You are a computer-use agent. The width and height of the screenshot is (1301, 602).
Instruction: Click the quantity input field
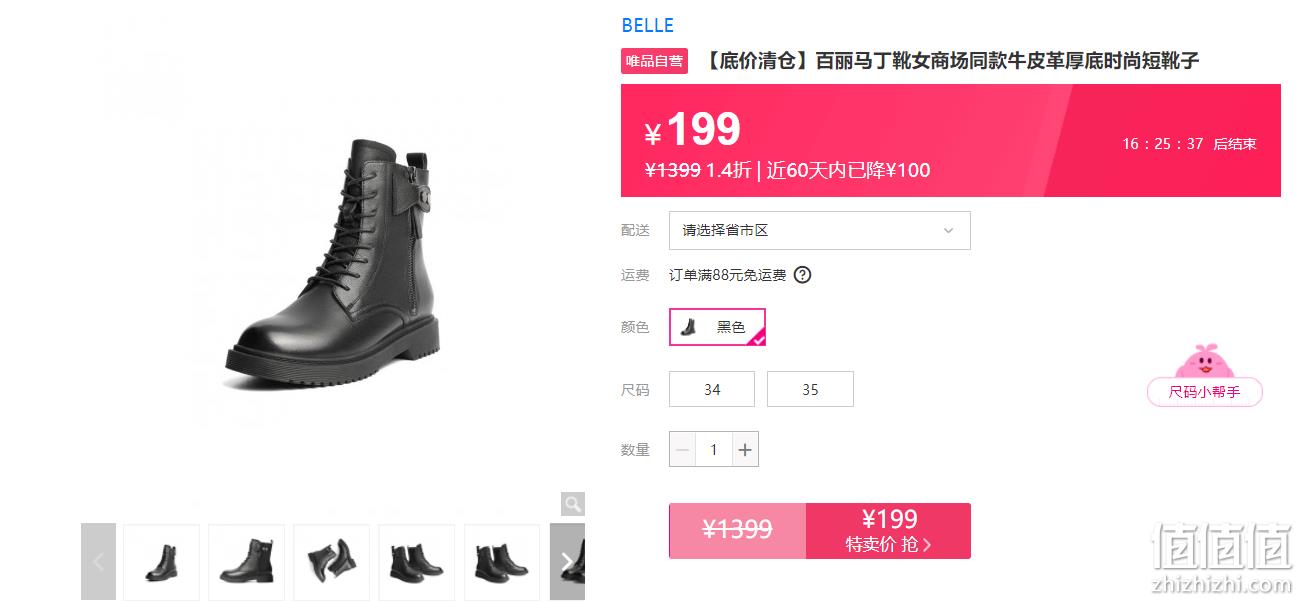714,450
